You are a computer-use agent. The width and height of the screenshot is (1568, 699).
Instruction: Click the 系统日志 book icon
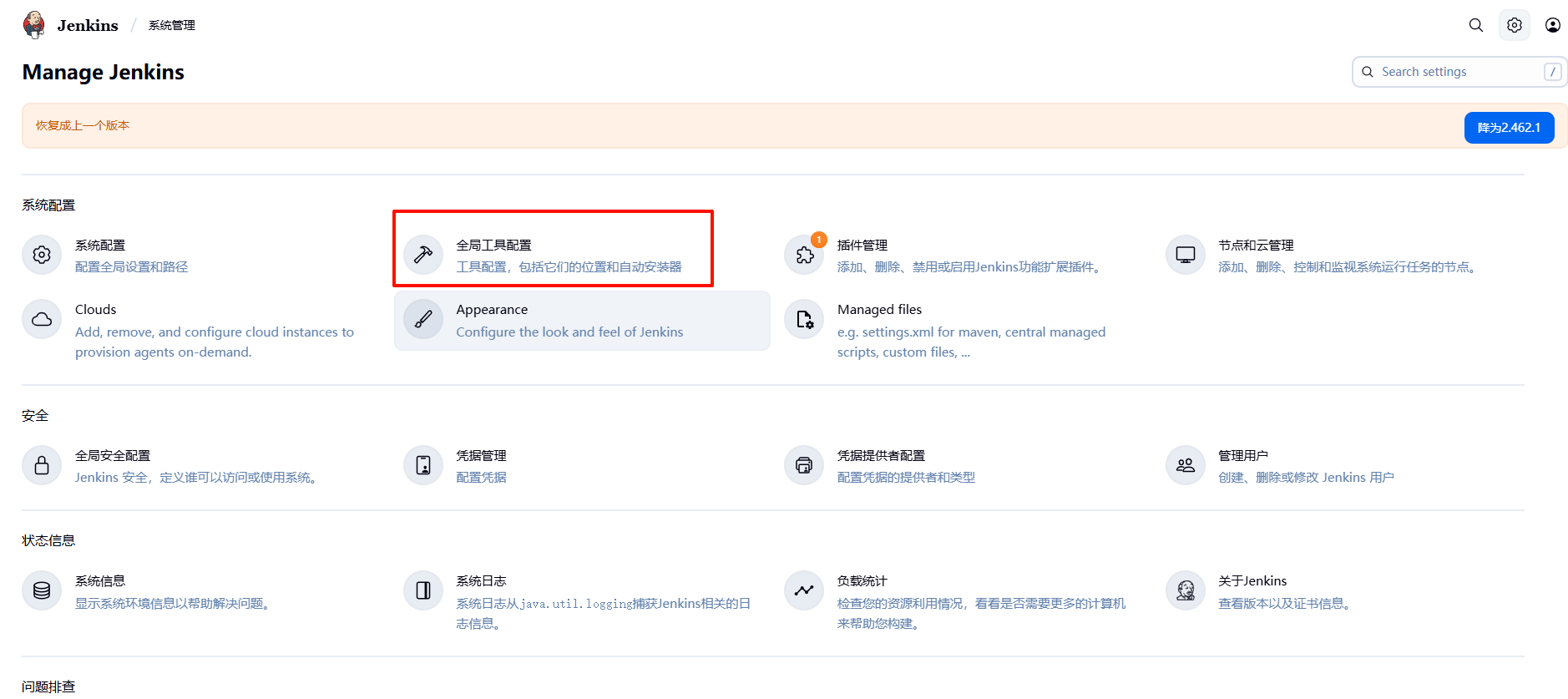pyautogui.click(x=423, y=590)
